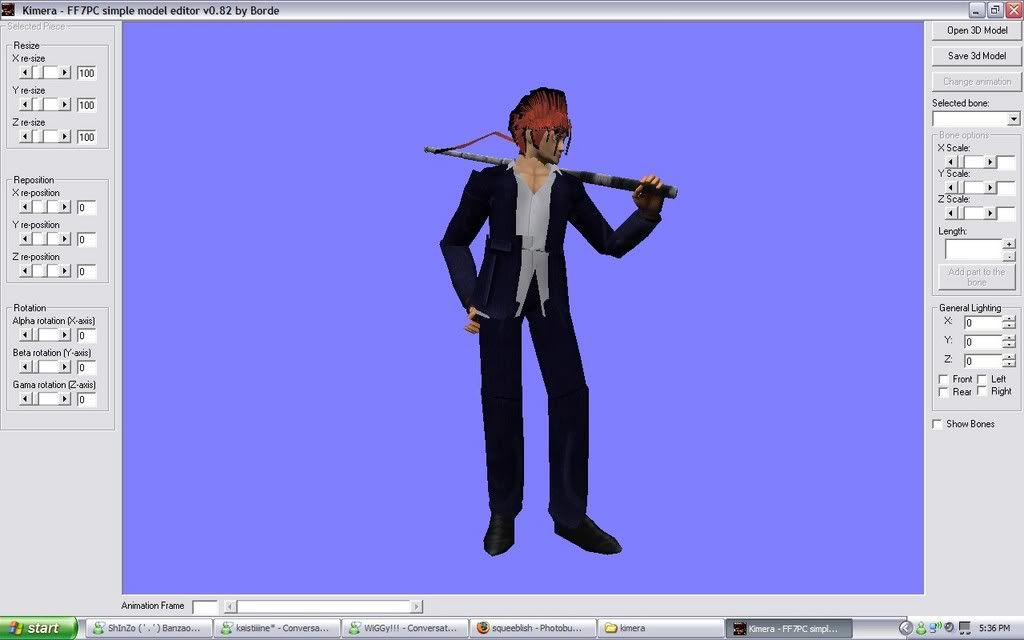Screen dimensions: 1024x640
Task: Click right arrow of Z re-size slider
Action: [64, 136]
